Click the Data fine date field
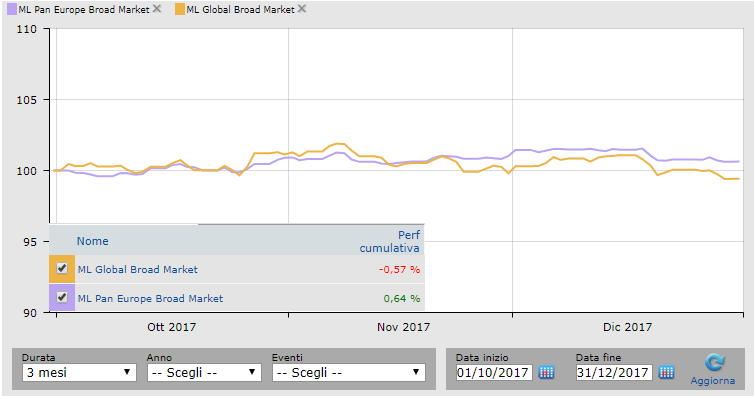 (614, 372)
